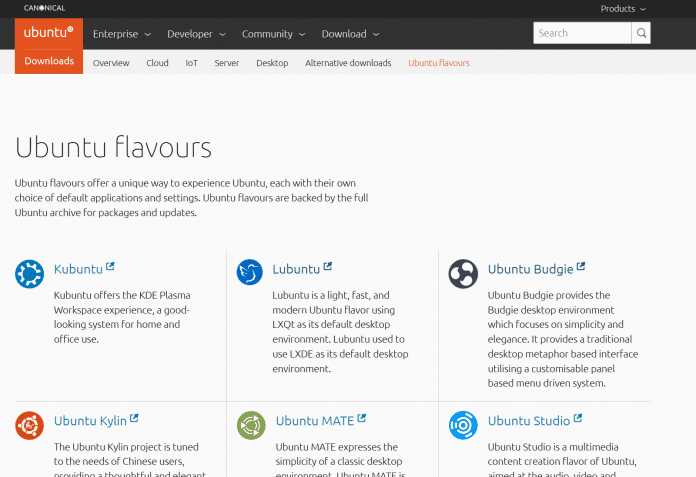Open the Community dropdown menu

pyautogui.click(x=273, y=34)
